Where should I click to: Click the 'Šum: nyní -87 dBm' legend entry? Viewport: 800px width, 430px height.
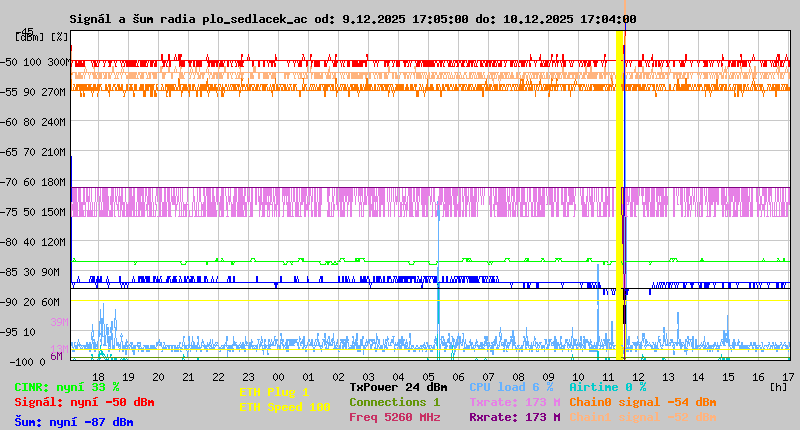pos(74,422)
